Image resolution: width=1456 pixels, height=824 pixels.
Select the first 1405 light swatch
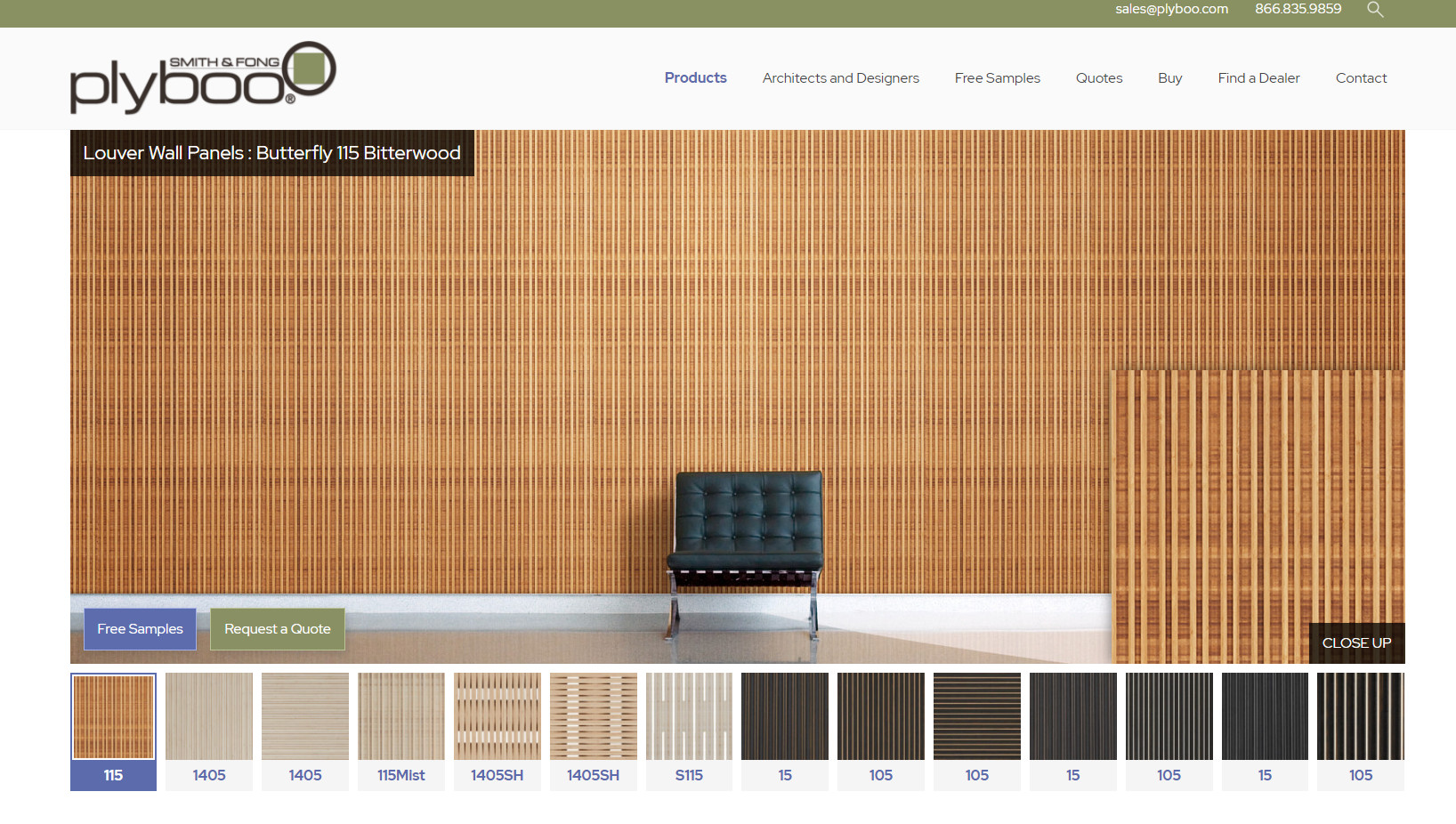point(209,716)
